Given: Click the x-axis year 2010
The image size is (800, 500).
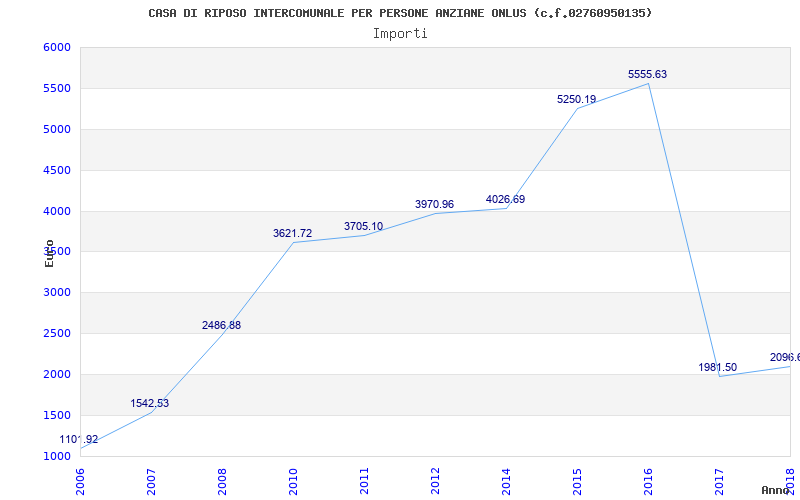Looking at the screenshot, I should [293, 481].
